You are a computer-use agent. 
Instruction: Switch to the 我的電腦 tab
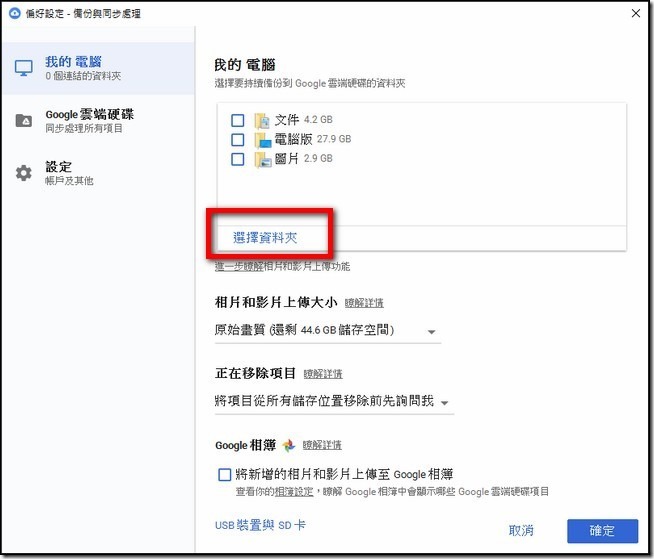pyautogui.click(x=98, y=68)
